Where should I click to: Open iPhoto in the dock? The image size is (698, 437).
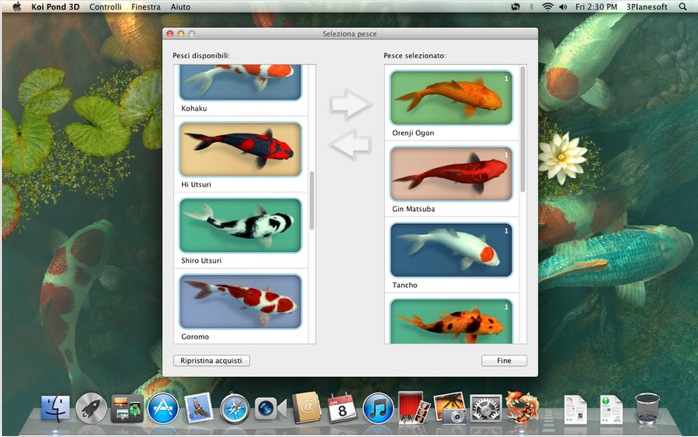click(450, 408)
